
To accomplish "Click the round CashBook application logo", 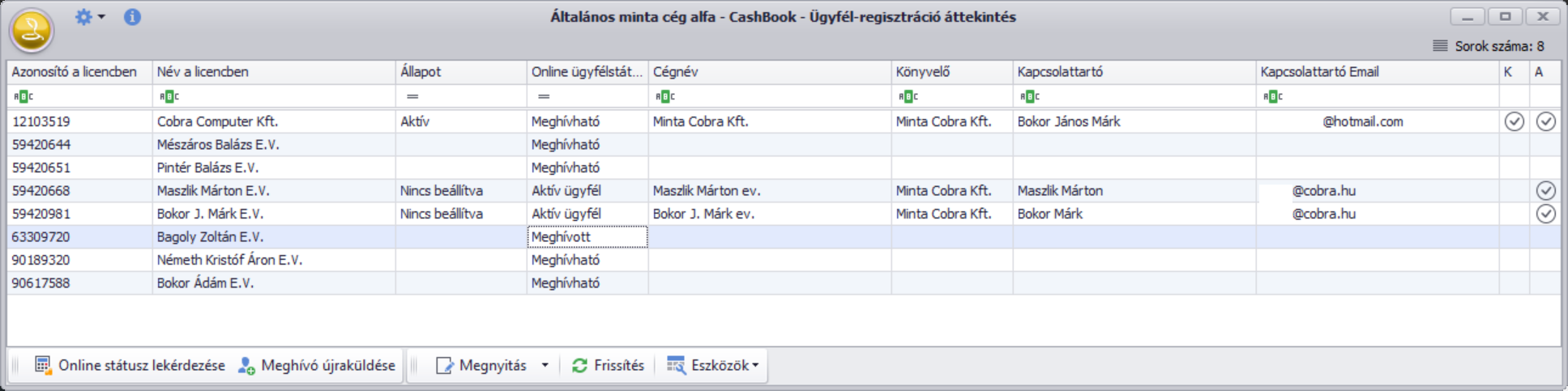I will pos(32,31).
